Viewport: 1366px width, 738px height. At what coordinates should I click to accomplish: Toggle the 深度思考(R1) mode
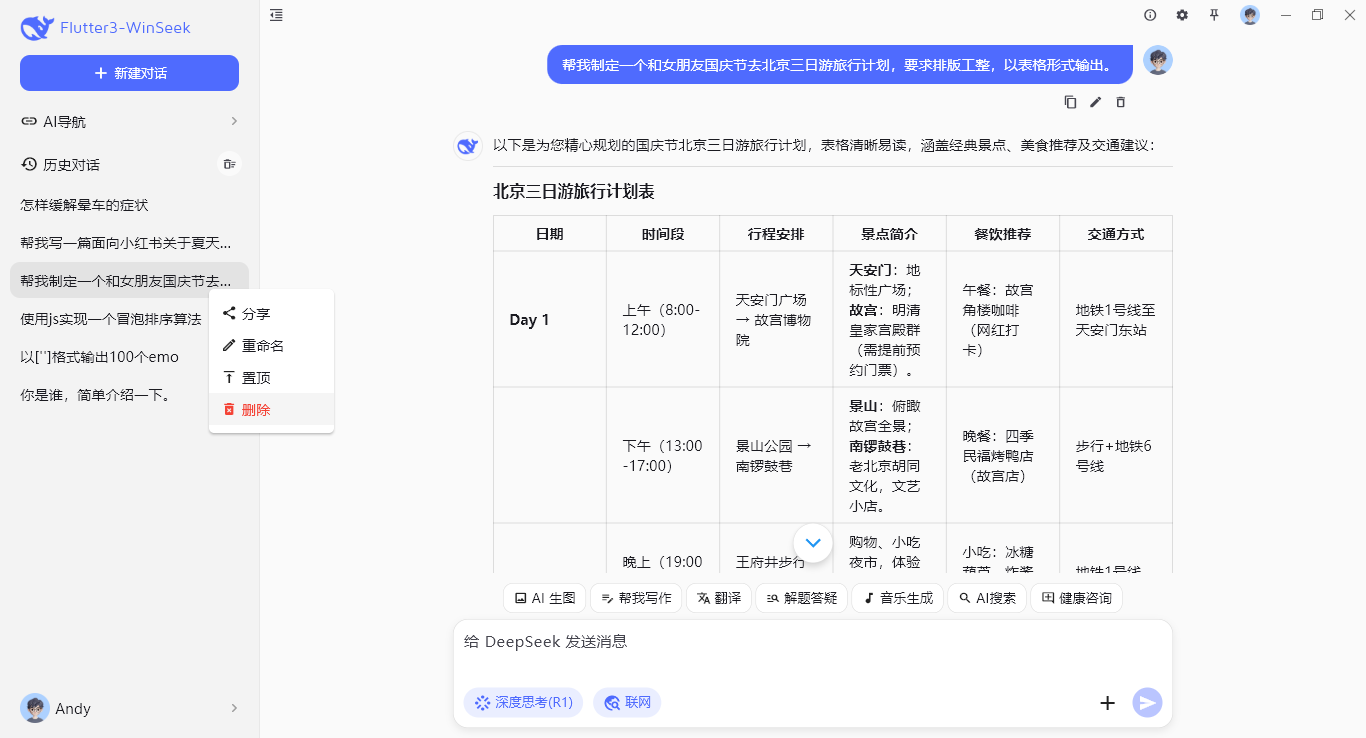522,702
